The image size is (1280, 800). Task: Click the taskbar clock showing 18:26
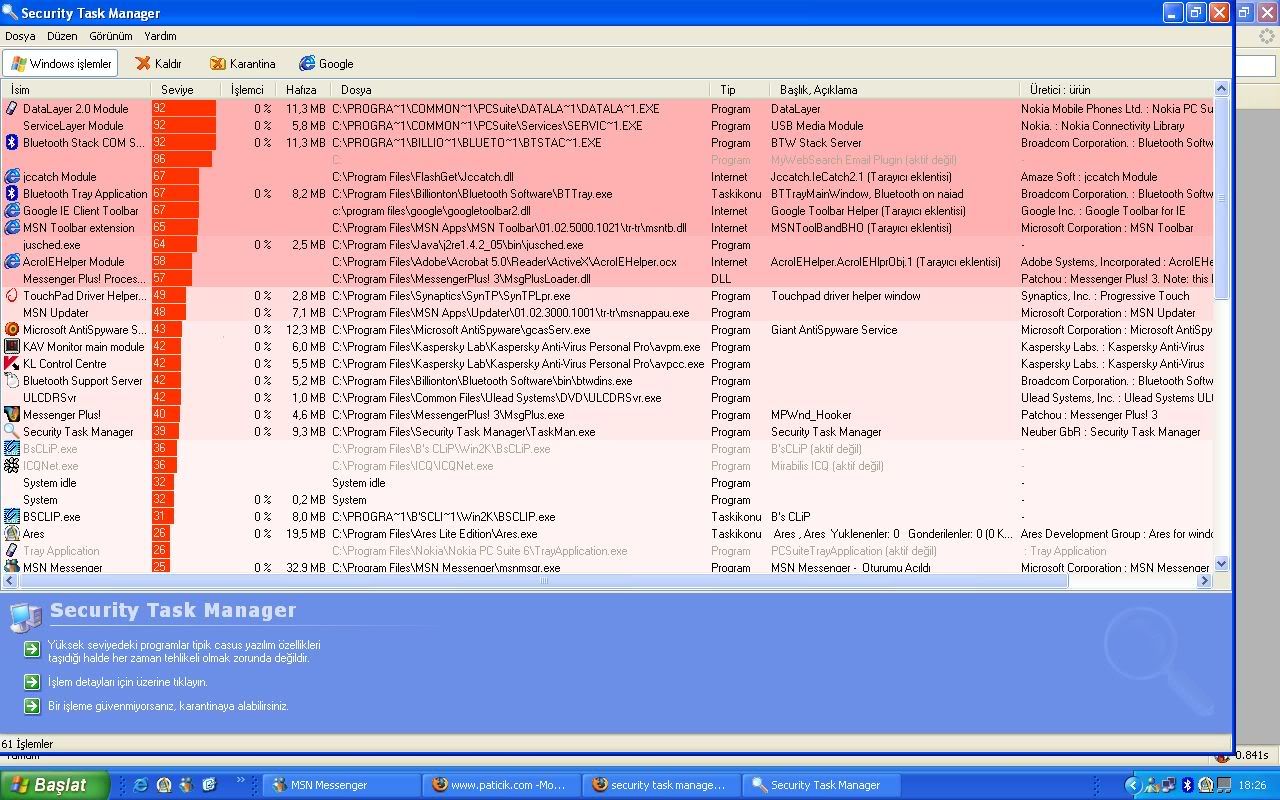click(x=1252, y=786)
